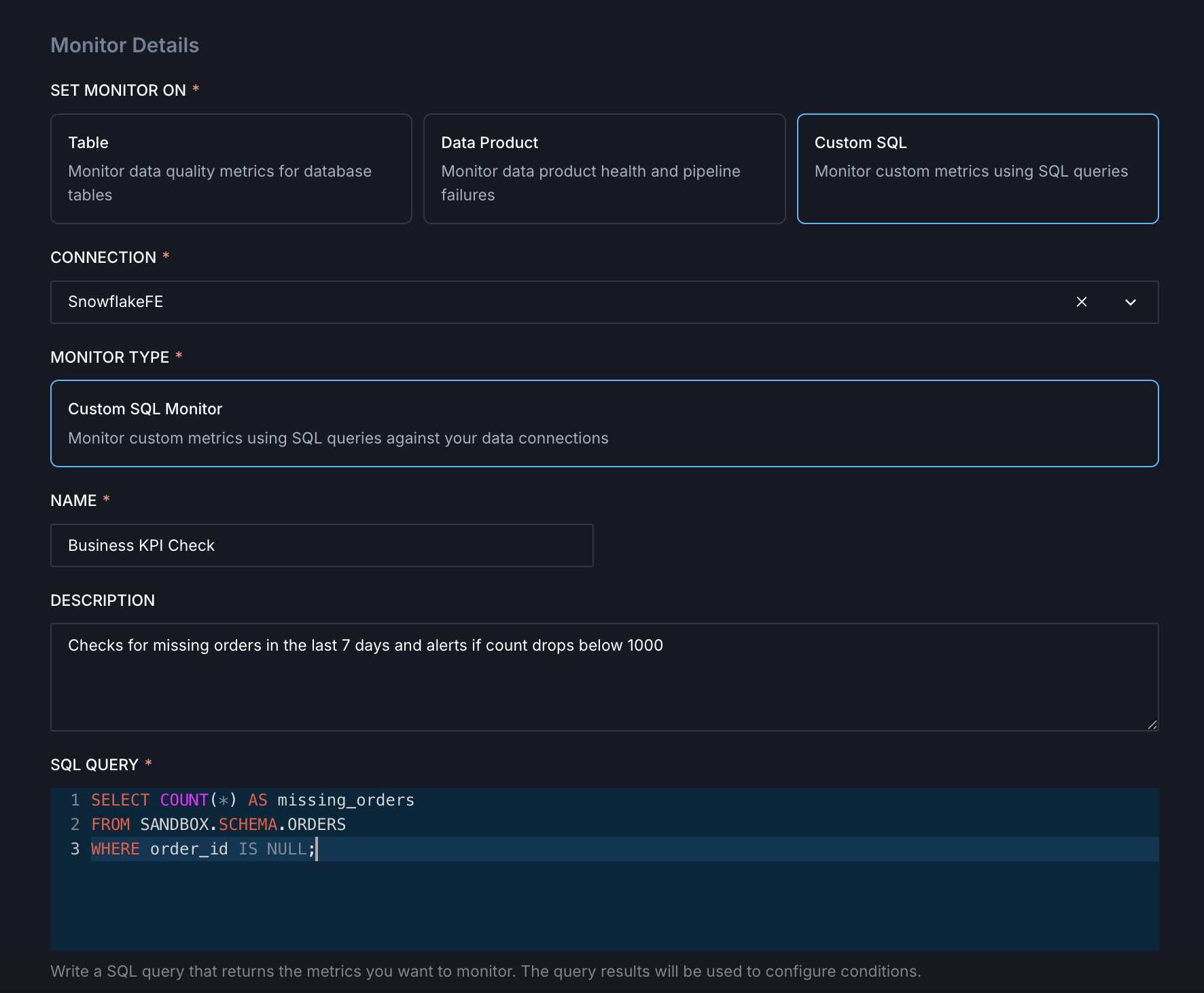Choose the Custom SQL option card
Screen dimensions: 1204x993
[x=977, y=168]
